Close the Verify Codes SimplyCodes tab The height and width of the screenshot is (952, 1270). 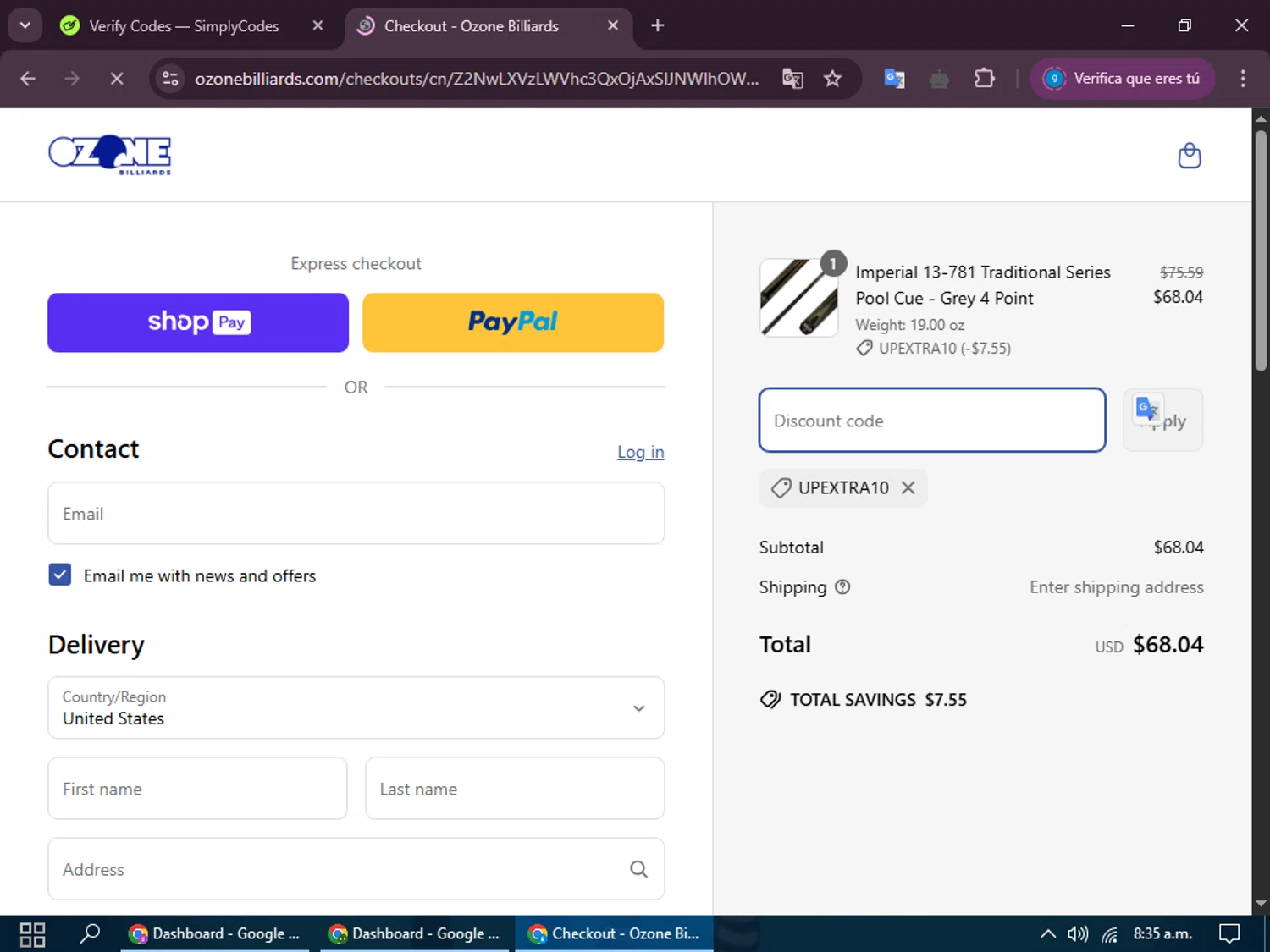(x=317, y=25)
